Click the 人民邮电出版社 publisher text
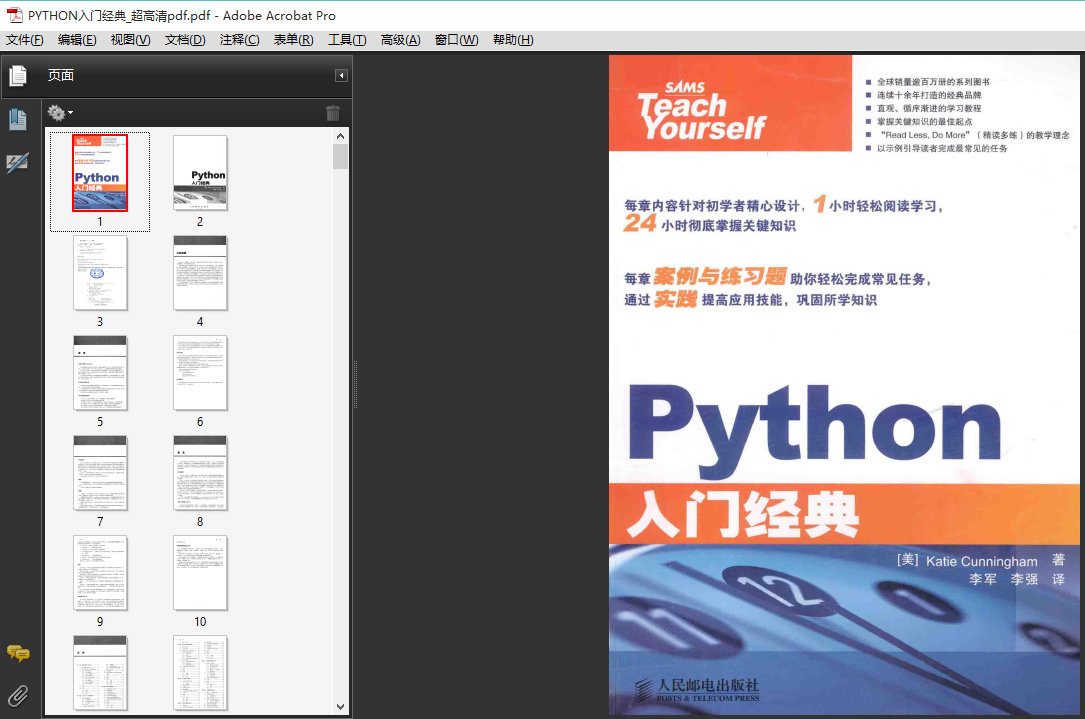 click(x=707, y=685)
